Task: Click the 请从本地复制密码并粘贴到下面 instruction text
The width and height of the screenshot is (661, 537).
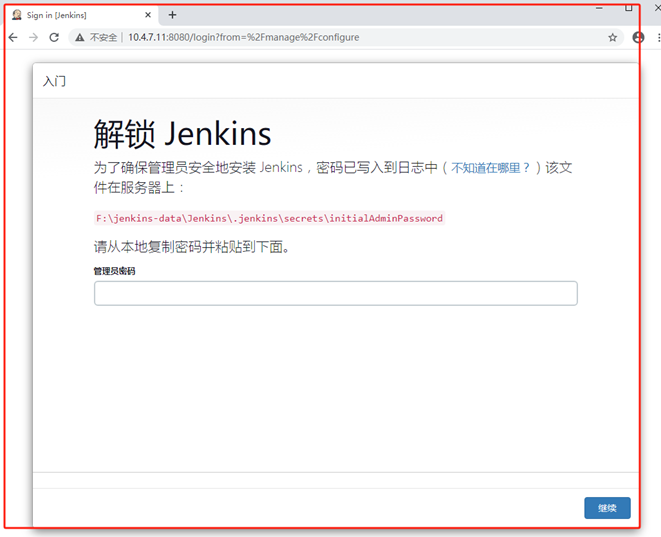Action: (192, 247)
